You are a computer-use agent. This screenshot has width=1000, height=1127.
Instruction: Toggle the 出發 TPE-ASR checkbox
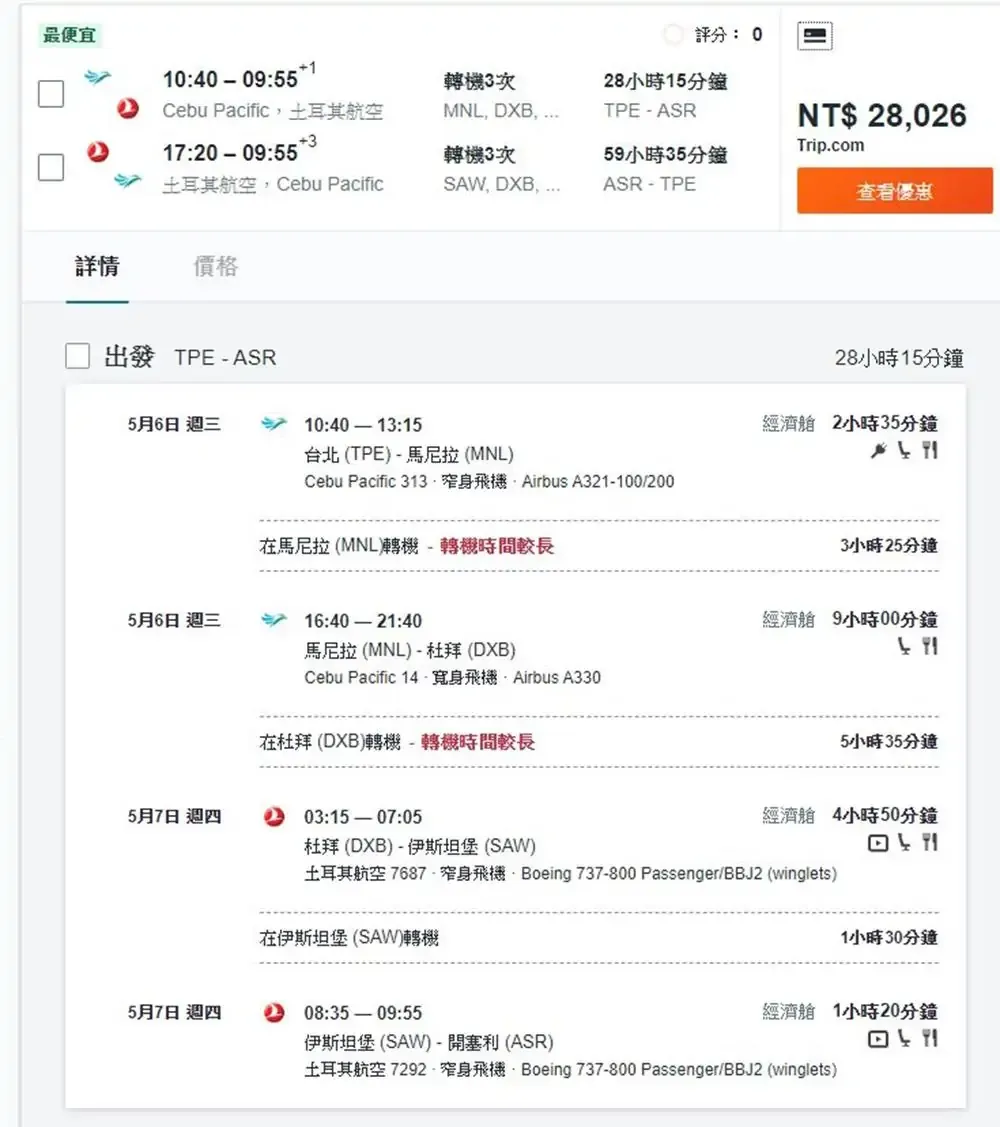tap(77, 356)
